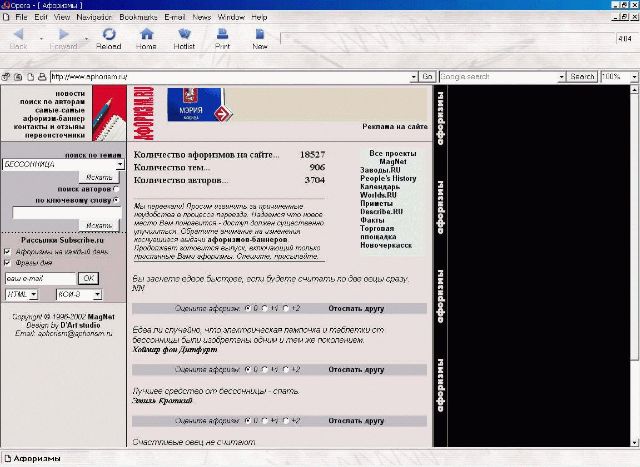Screen dimensions: 640x467
Task: Open the File menu
Action: coord(21,17)
